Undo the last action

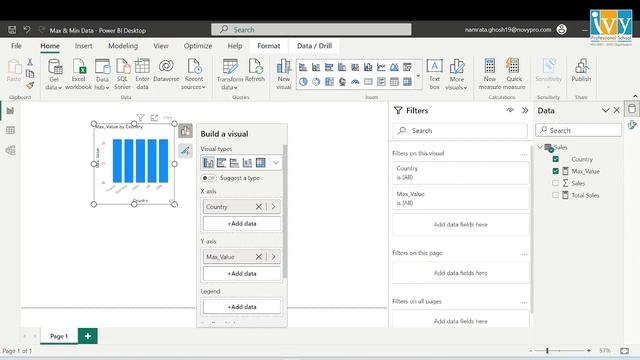[x=27, y=30]
